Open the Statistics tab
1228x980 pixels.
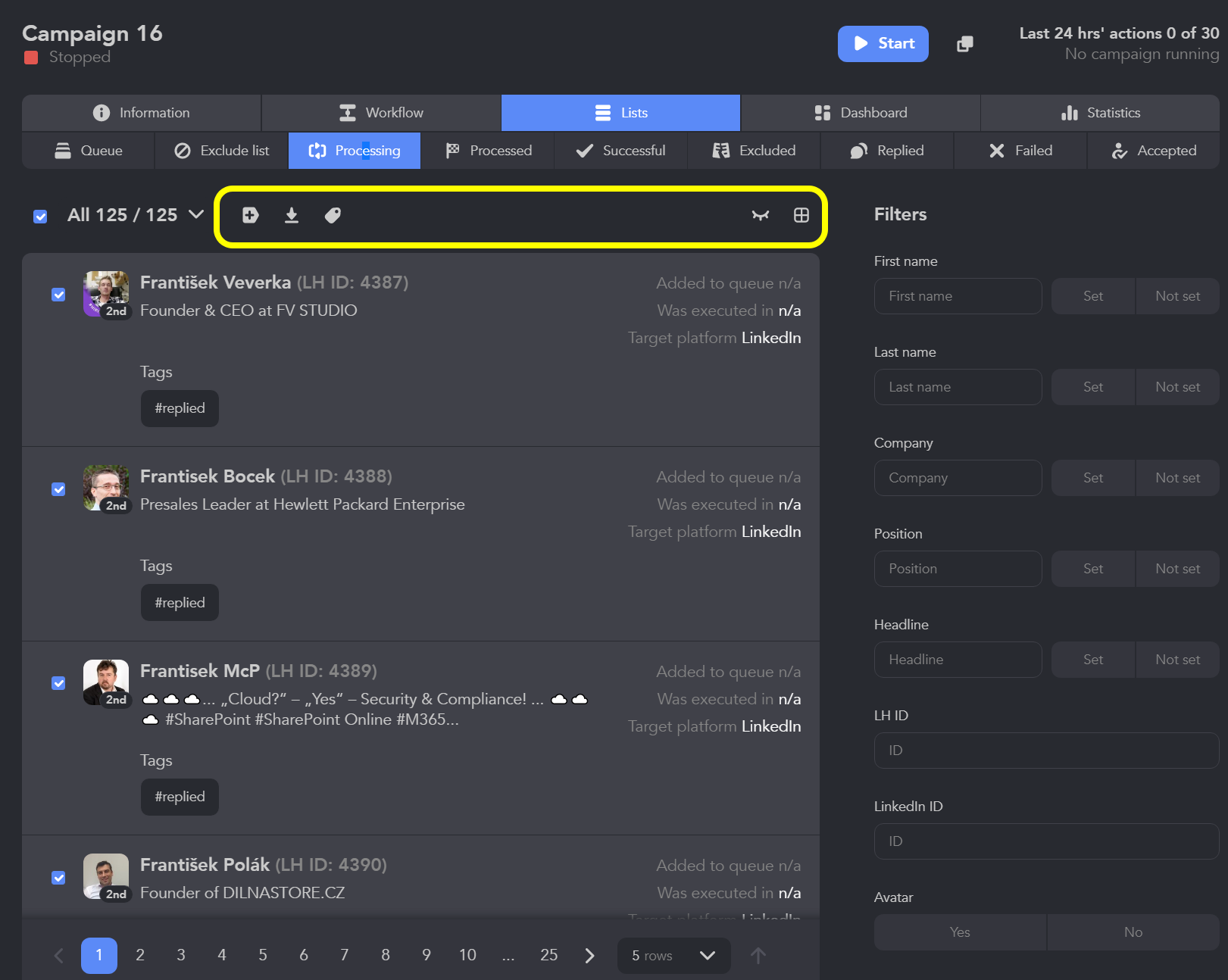click(x=1101, y=112)
